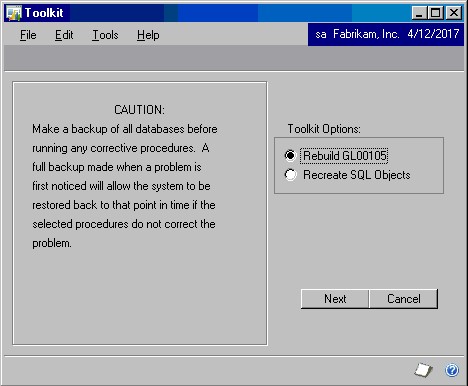The height and width of the screenshot is (386, 468).
Task: Maximize the Toolkit window
Action: click(x=436, y=13)
